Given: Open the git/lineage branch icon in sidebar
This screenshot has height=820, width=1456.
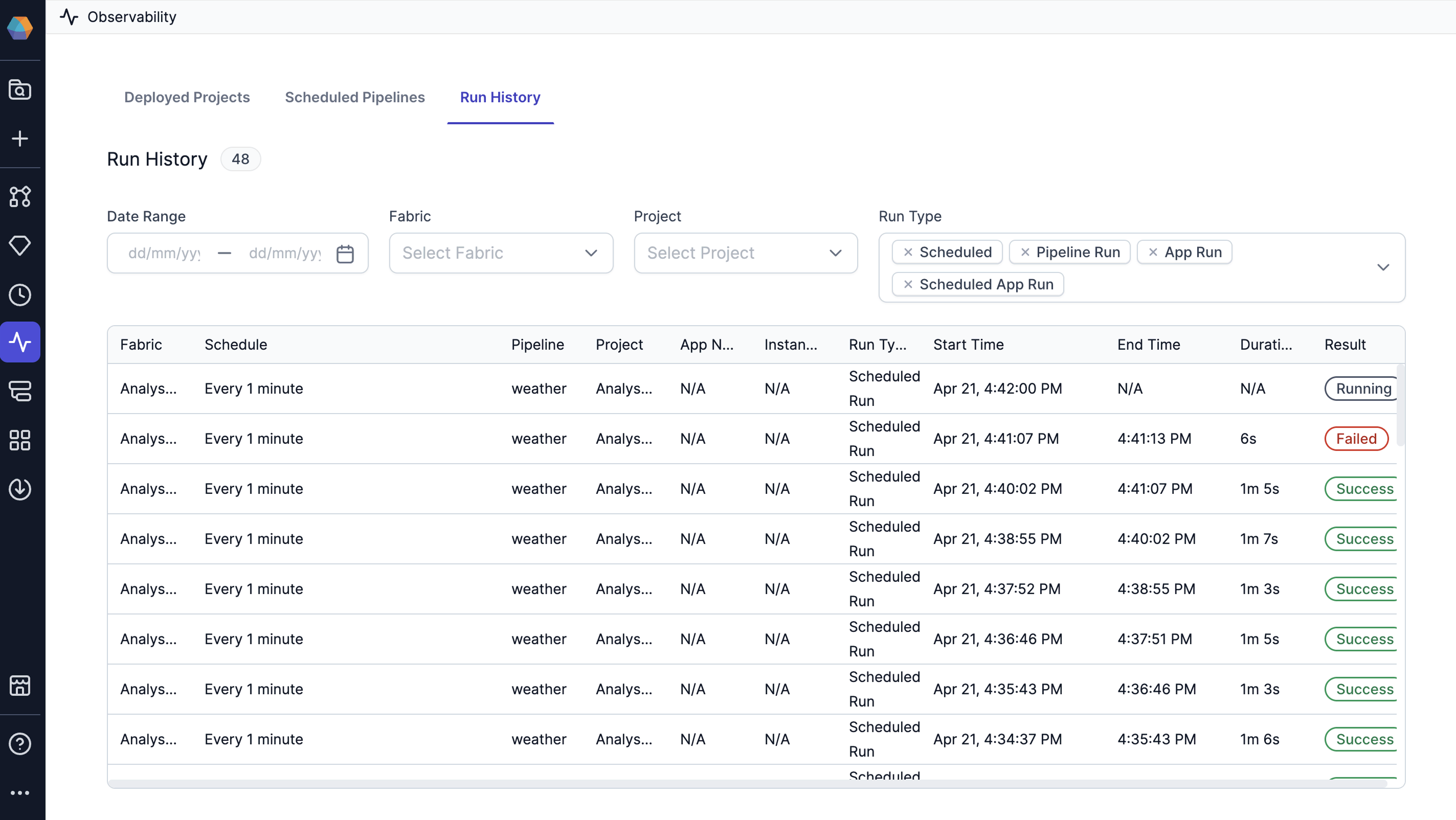Looking at the screenshot, I should [20, 196].
